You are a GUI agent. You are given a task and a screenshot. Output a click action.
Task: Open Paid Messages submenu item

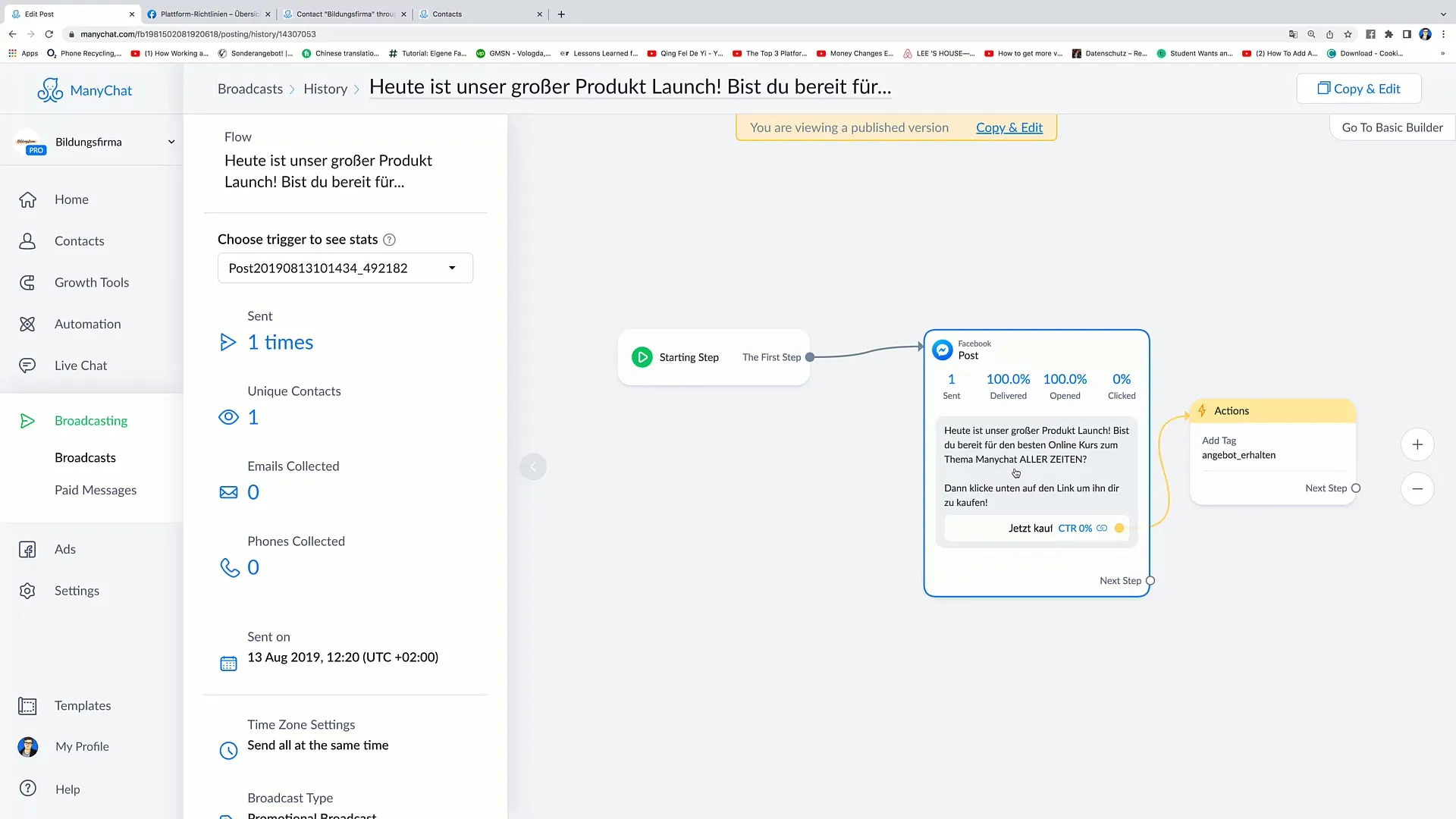click(96, 491)
